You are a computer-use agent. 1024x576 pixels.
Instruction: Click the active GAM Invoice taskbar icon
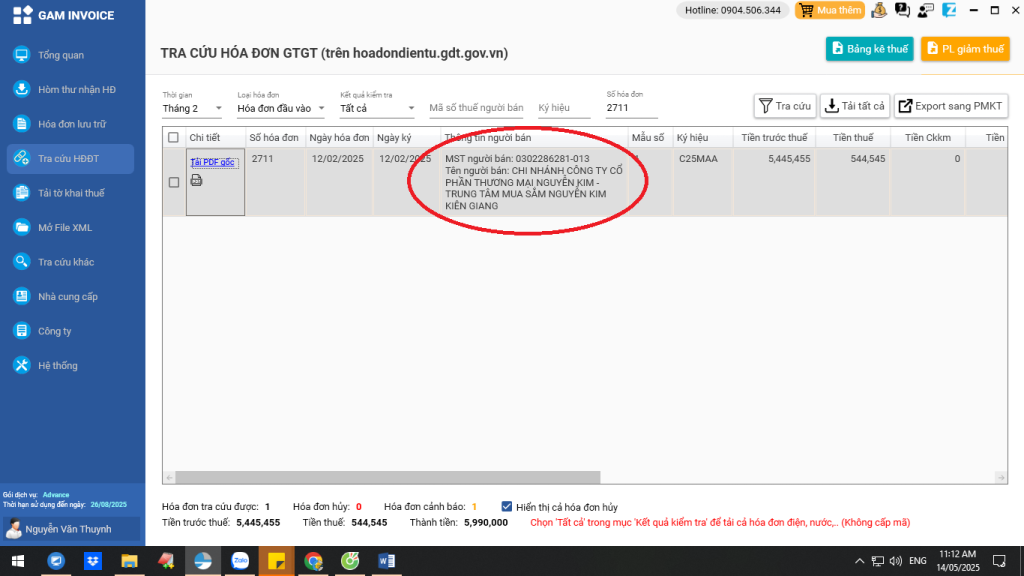(x=203, y=561)
